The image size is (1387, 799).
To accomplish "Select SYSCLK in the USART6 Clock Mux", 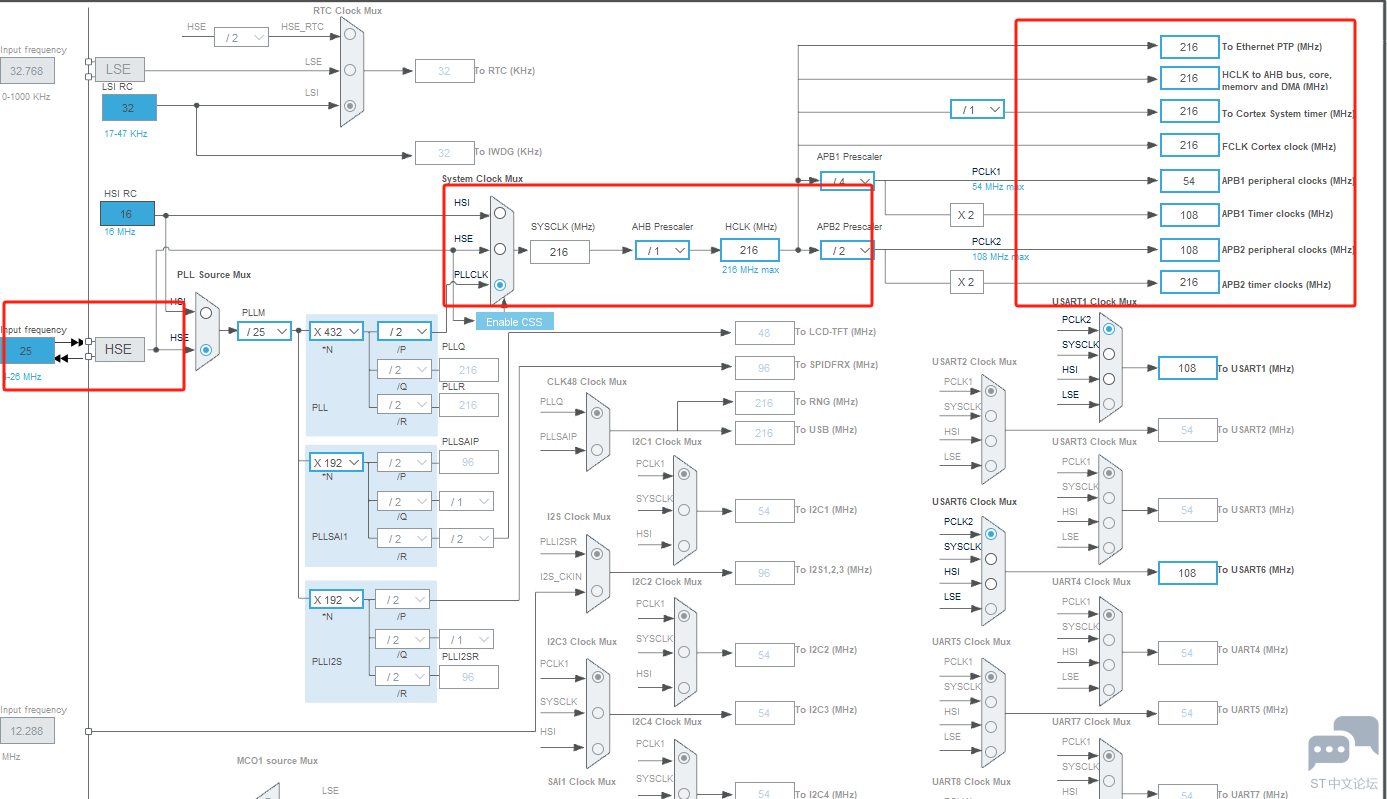I will click(991, 559).
